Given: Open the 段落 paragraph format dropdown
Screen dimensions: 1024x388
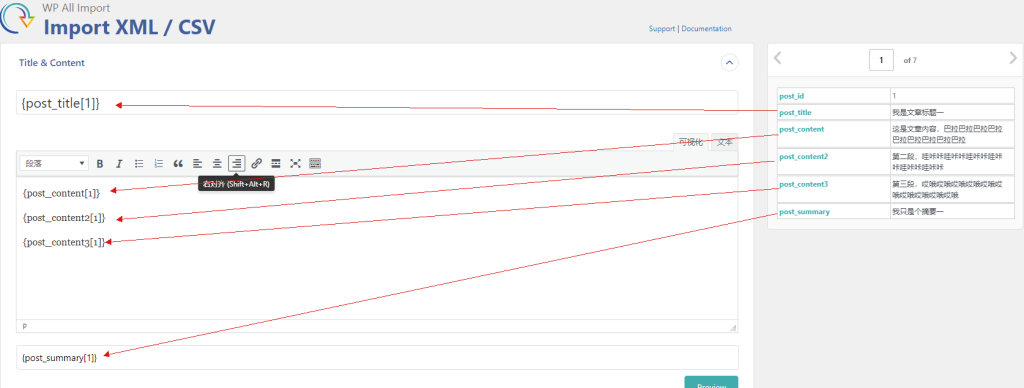Looking at the screenshot, I should (54, 163).
